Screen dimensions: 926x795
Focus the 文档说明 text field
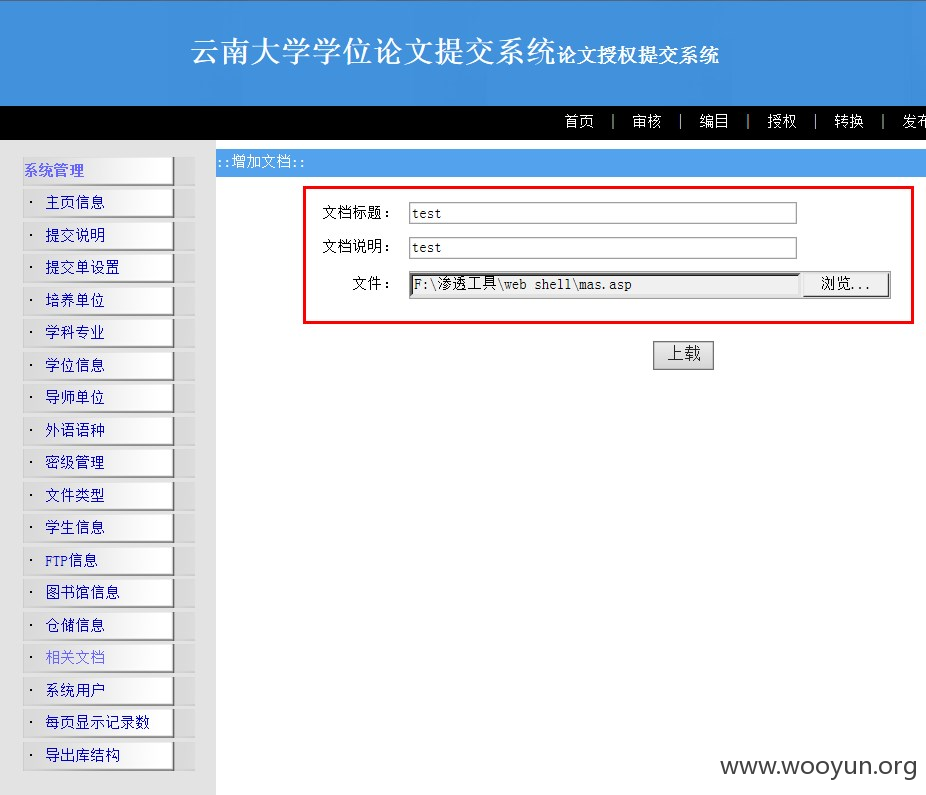click(x=602, y=247)
